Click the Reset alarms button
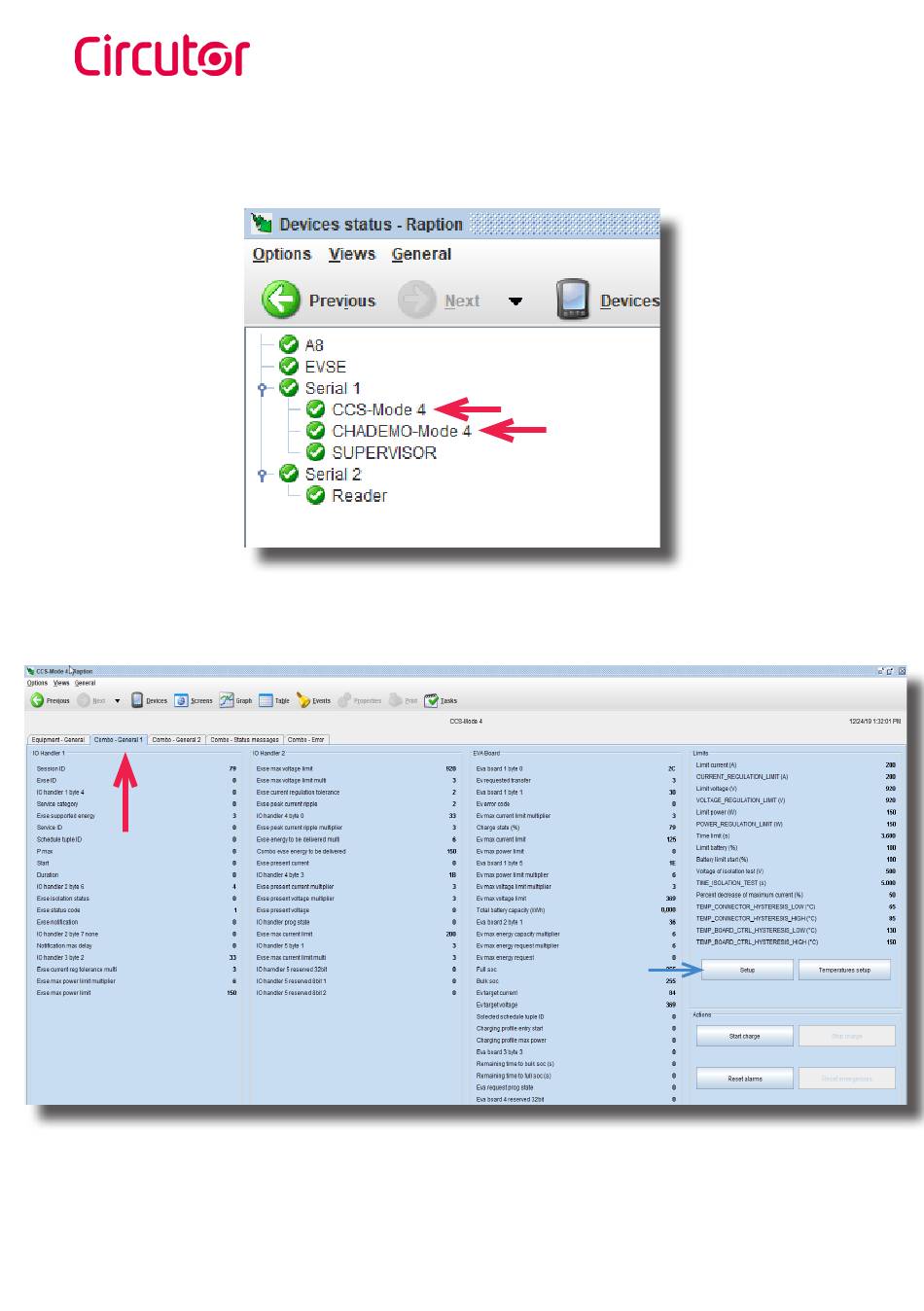This screenshot has width=924, height=1311. 745,1079
